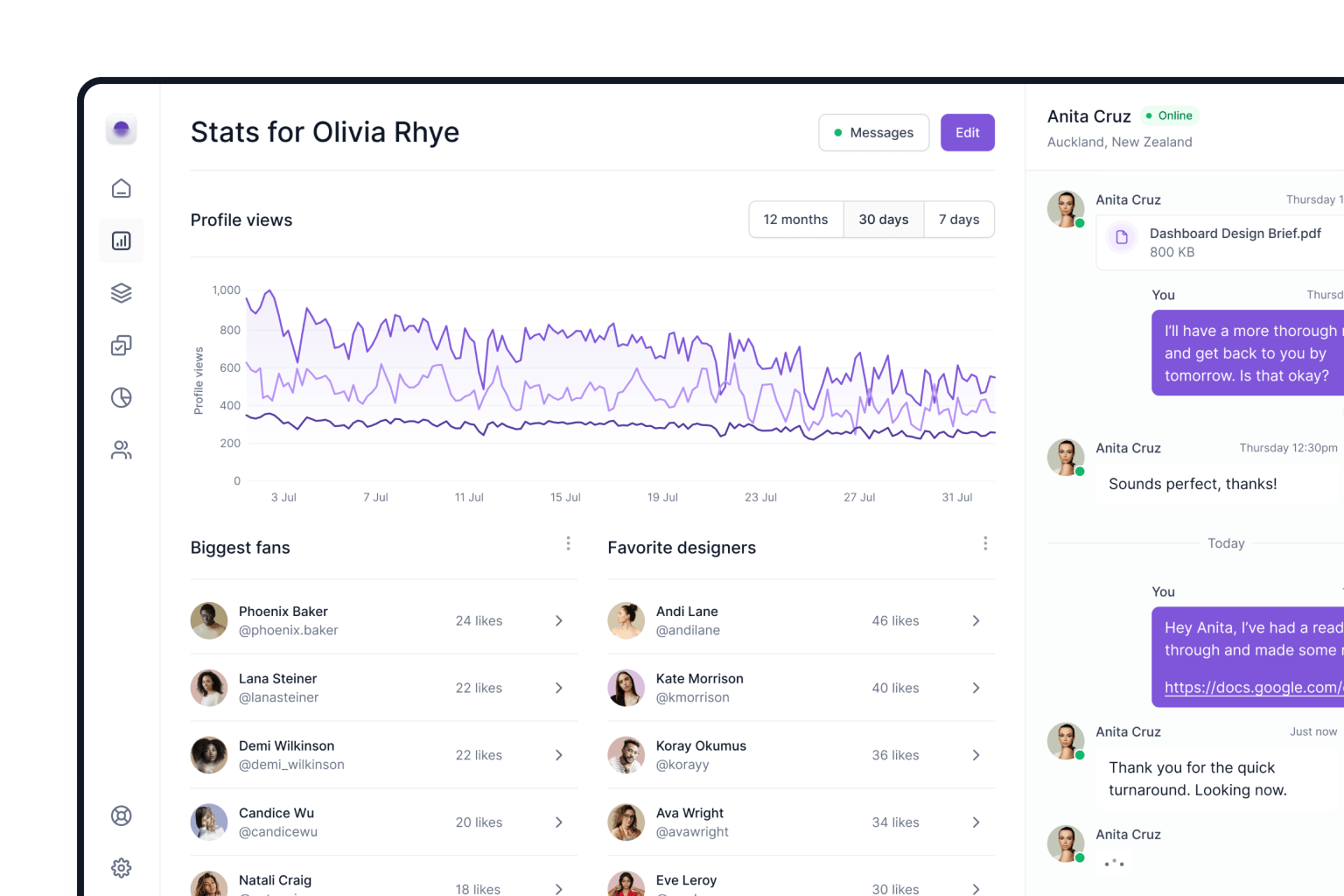Expand Andi Lane's entry chevron
The height and width of the screenshot is (896, 1344).
click(x=976, y=620)
